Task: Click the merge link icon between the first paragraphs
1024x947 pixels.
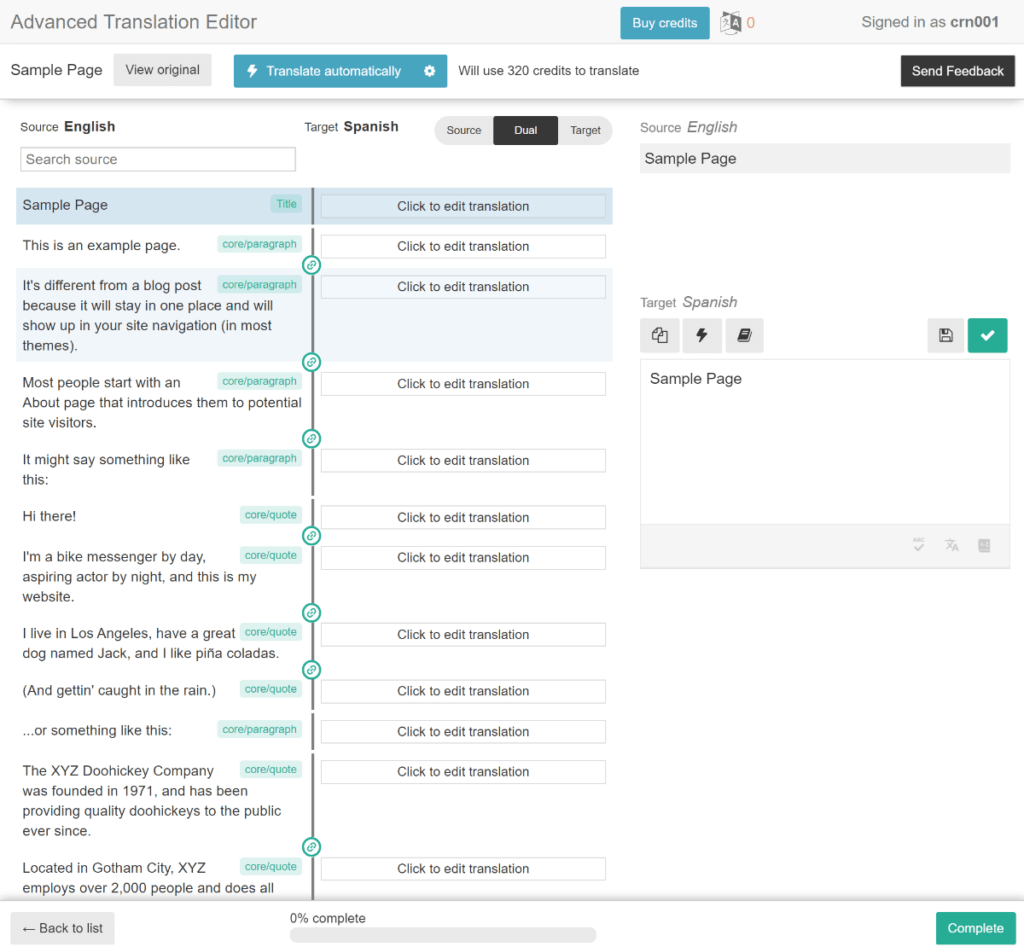Action: (x=311, y=265)
